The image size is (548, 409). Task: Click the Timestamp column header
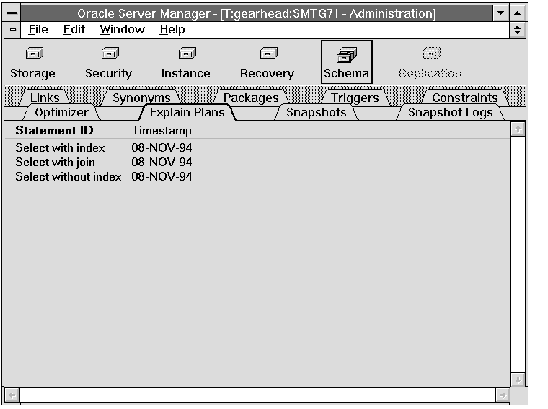pyautogui.click(x=163, y=130)
